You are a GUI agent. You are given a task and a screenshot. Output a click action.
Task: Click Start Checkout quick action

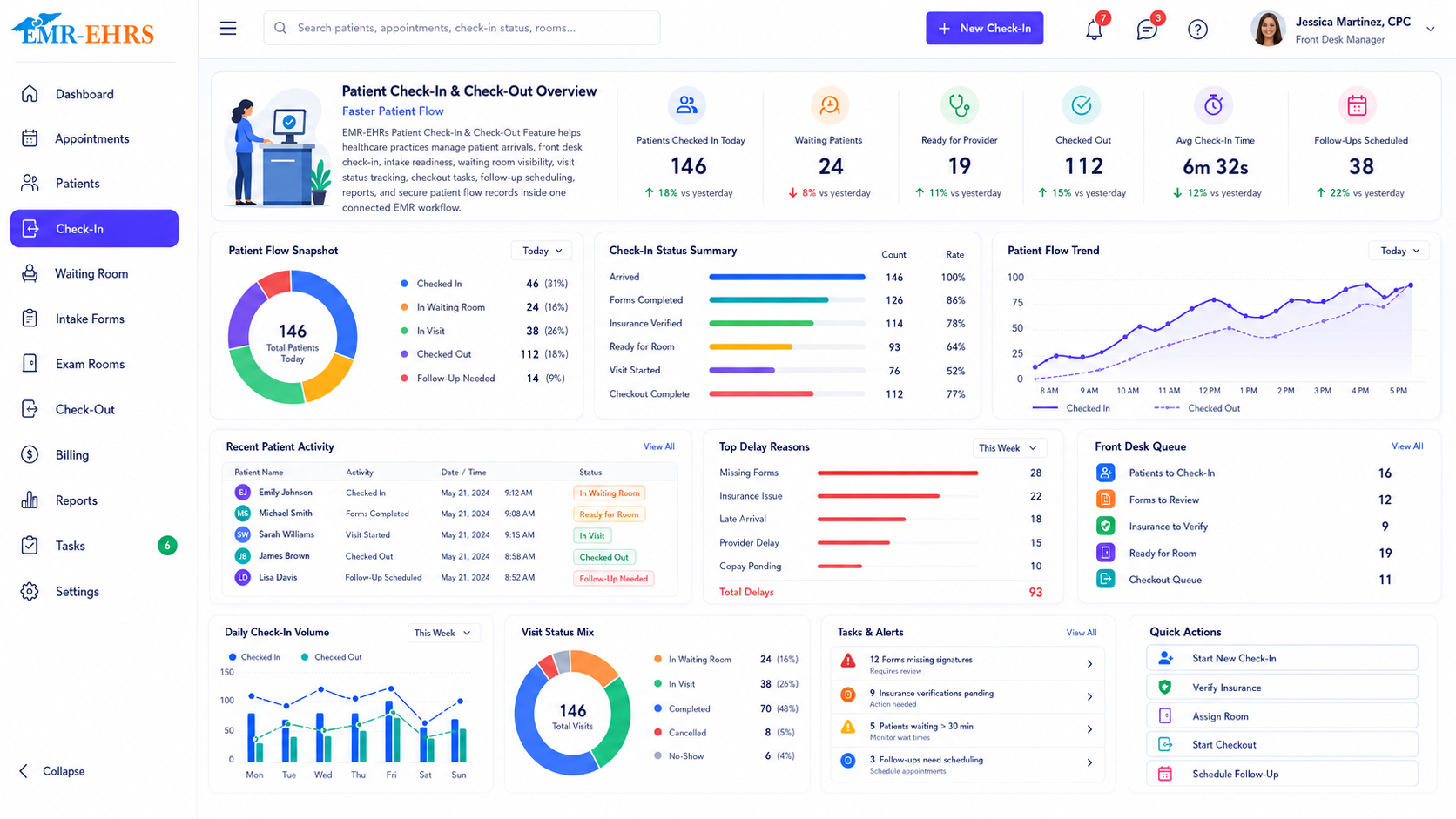click(1282, 745)
